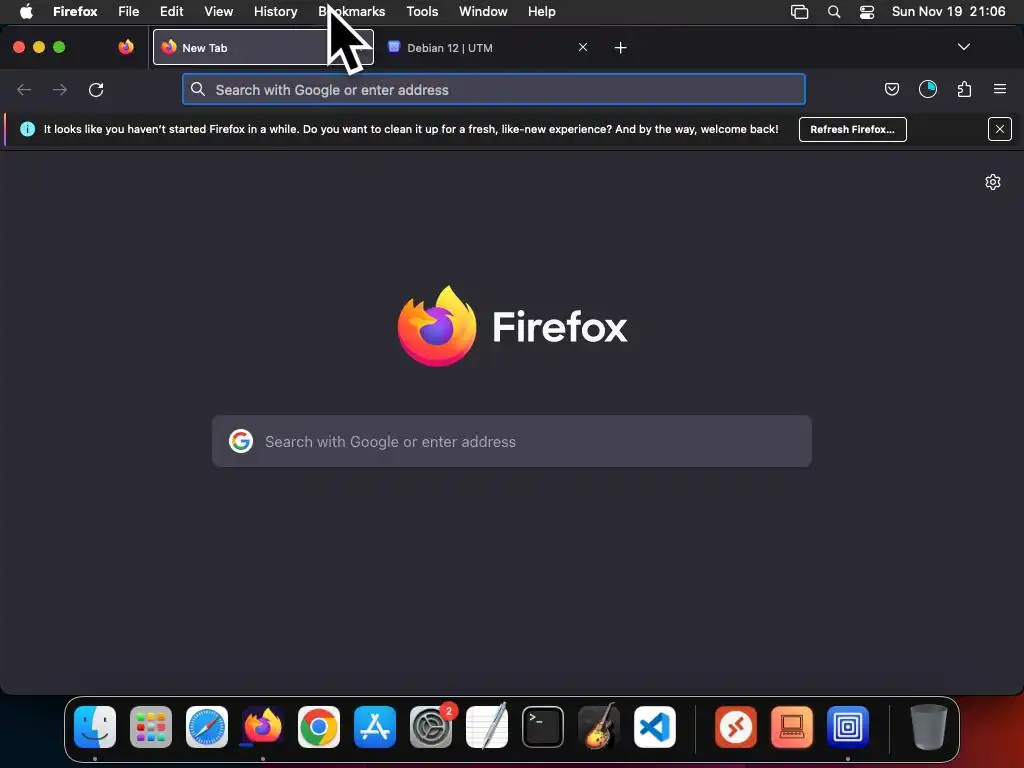The height and width of the screenshot is (768, 1024).
Task: Open the Trash in the Dock
Action: [x=929, y=727]
